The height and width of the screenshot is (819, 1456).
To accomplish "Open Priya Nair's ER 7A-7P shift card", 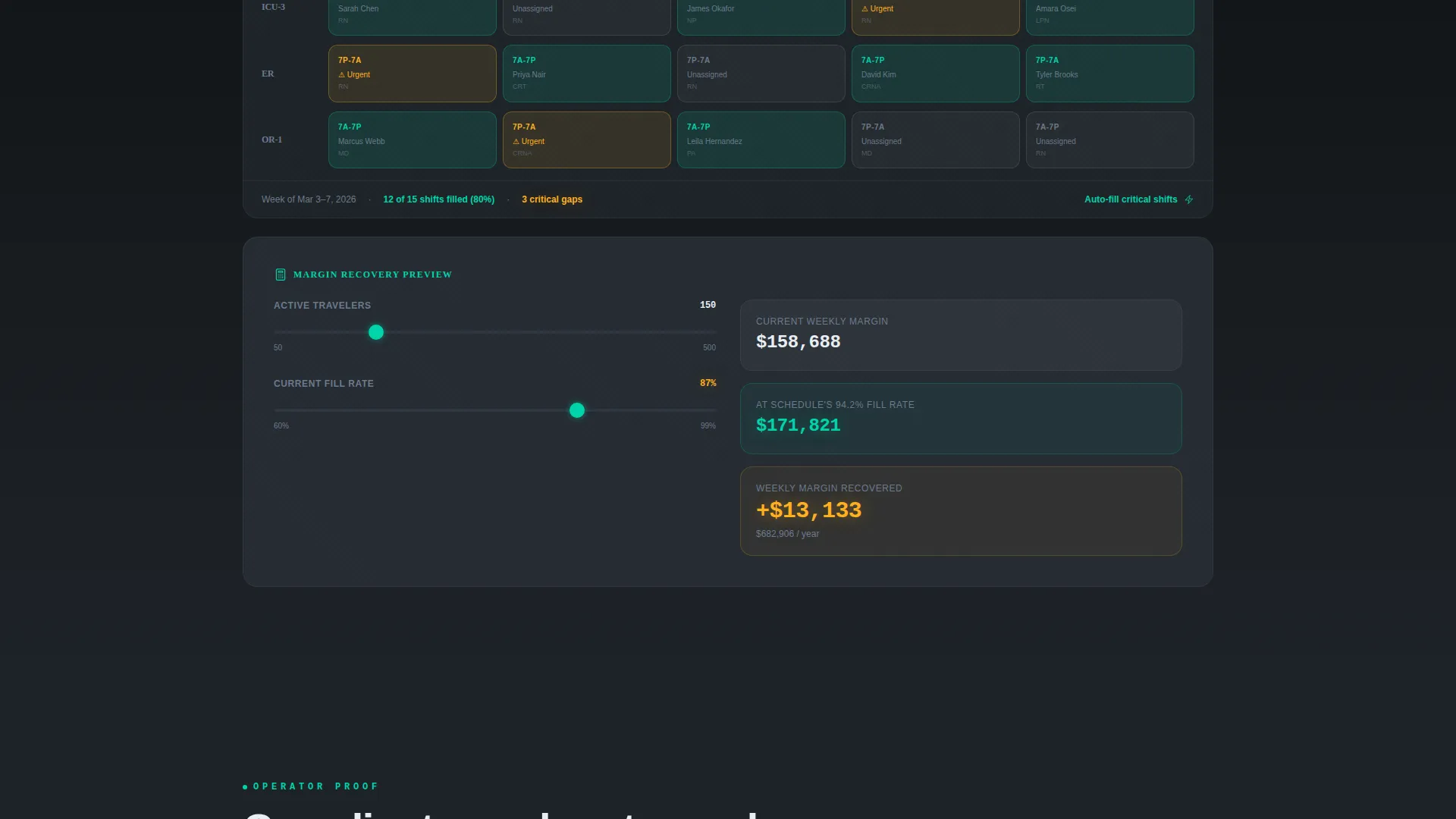I will (x=587, y=74).
